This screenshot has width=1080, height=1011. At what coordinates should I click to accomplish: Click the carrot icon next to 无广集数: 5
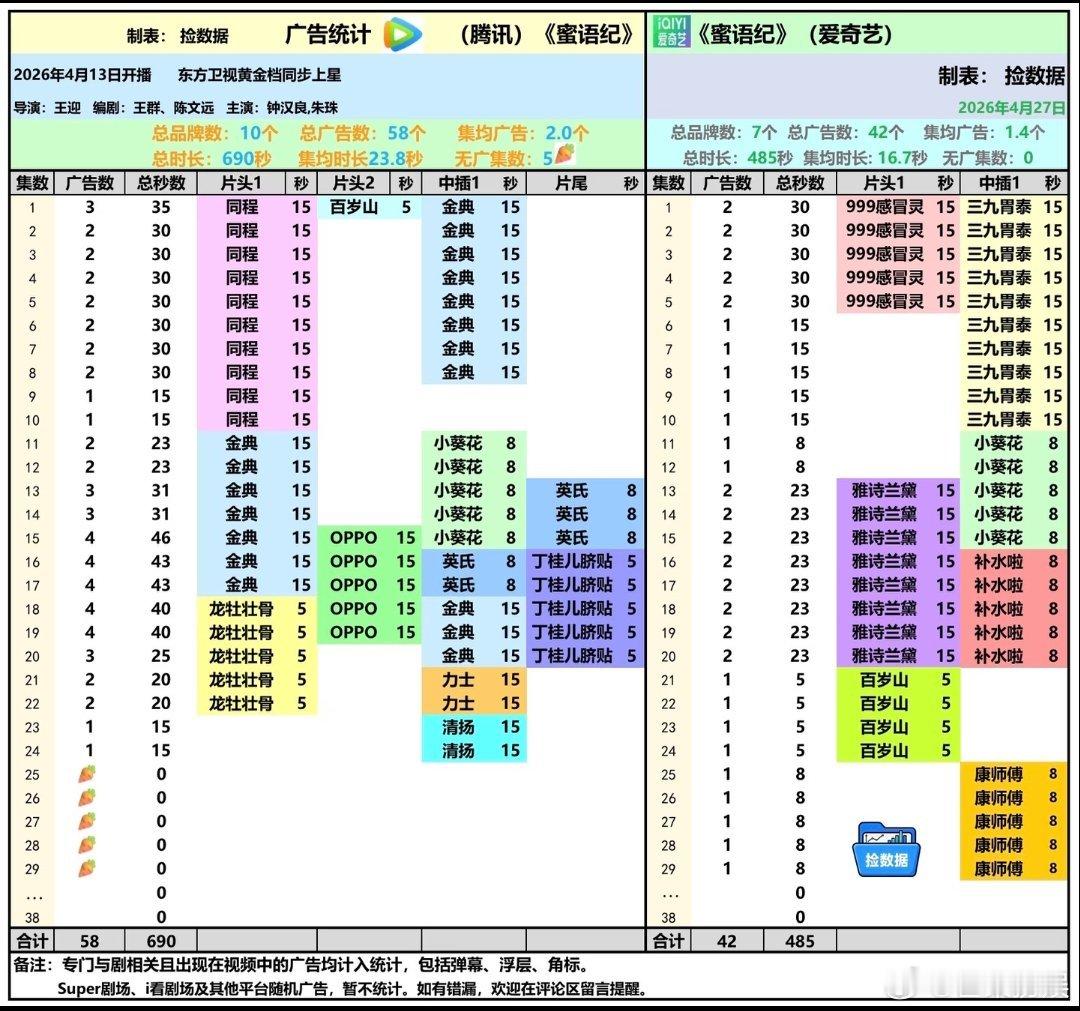click(565, 154)
